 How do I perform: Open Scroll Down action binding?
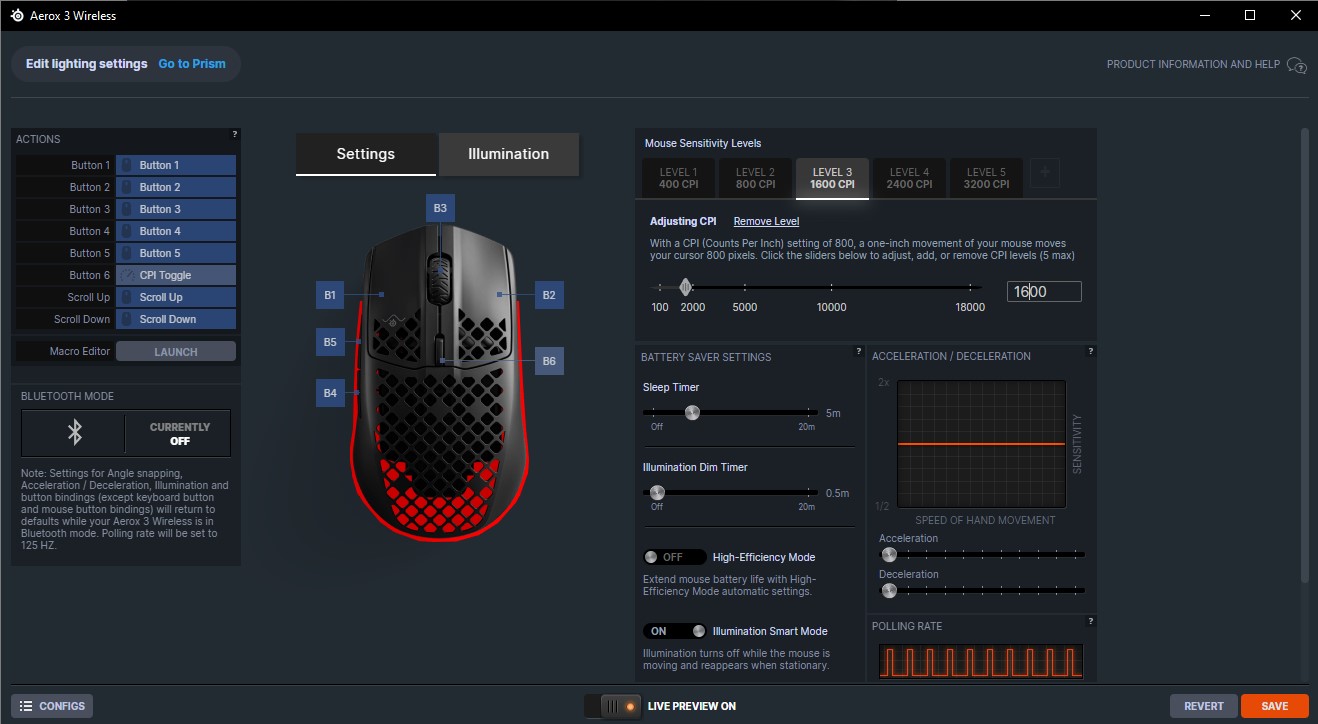pos(176,319)
